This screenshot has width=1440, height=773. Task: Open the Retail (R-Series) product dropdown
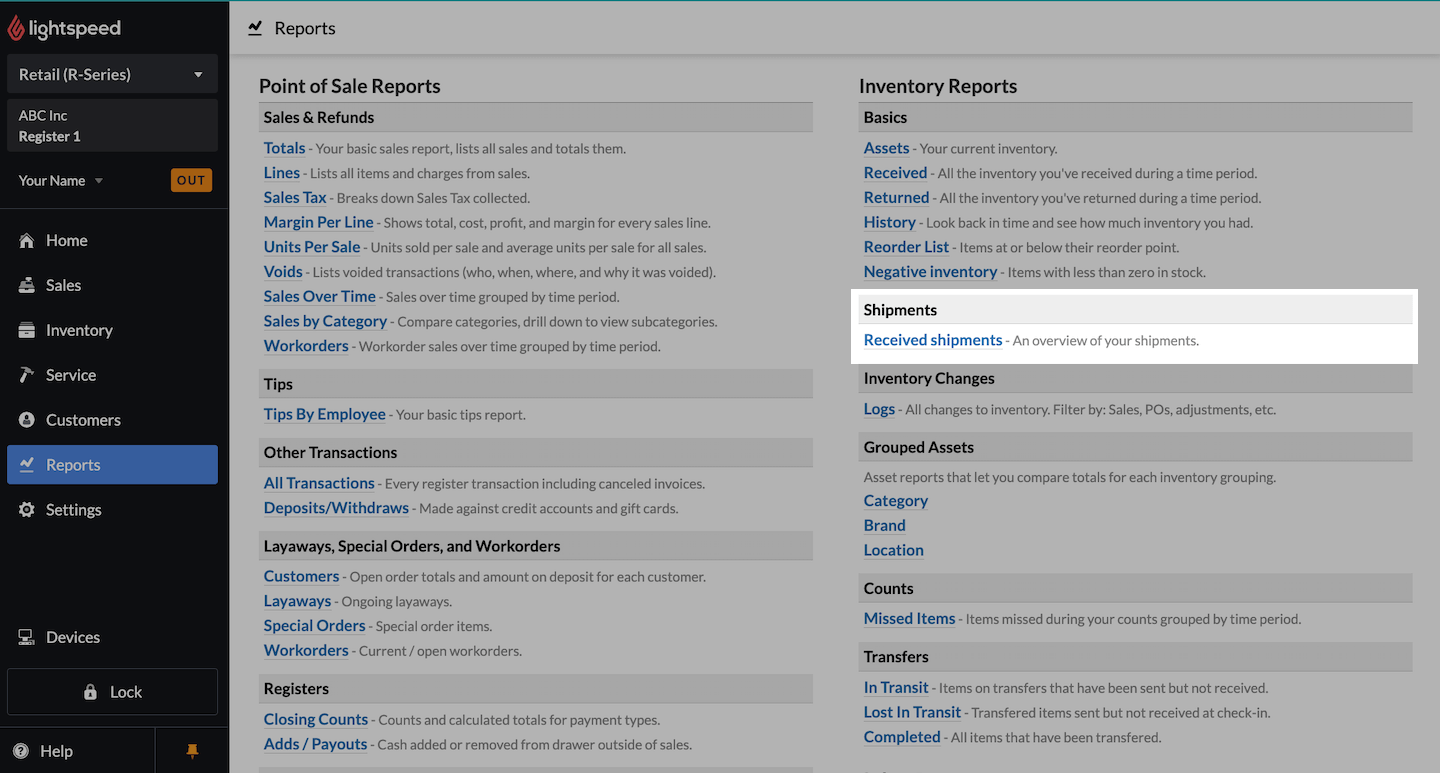pos(112,75)
